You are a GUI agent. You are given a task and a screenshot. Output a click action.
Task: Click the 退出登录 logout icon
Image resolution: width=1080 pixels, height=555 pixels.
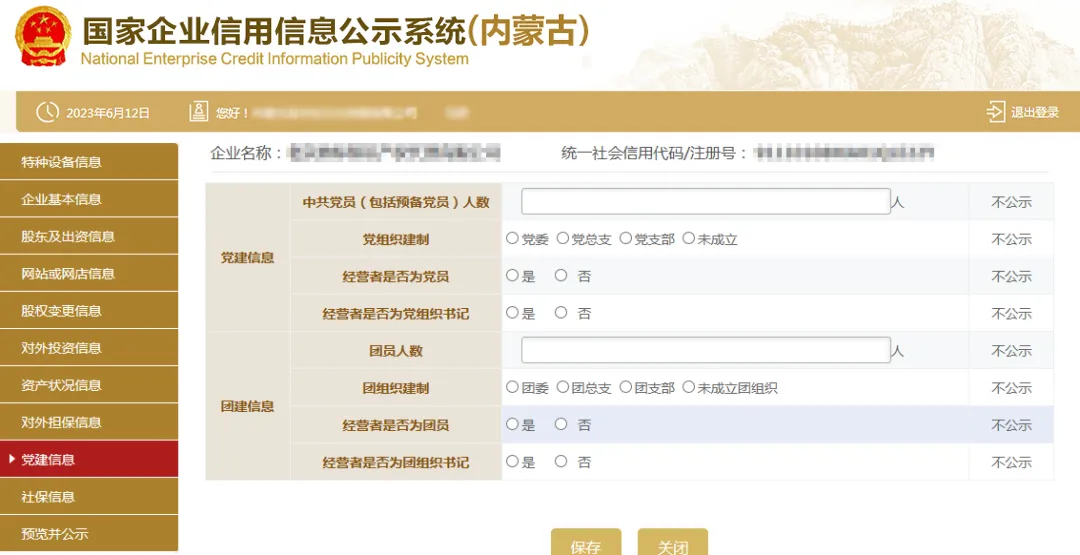(x=995, y=112)
